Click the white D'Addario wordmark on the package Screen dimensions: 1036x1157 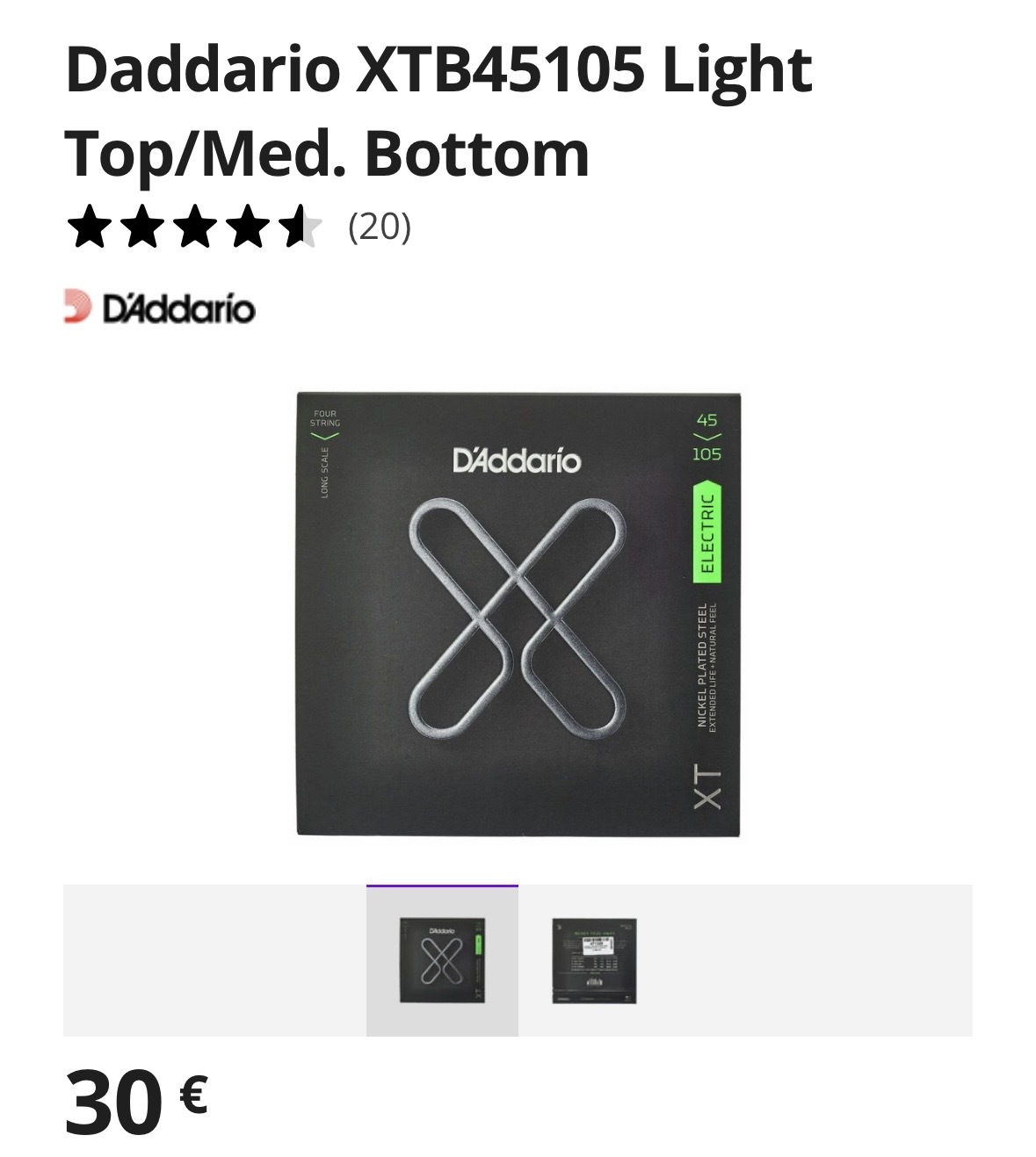(x=517, y=461)
